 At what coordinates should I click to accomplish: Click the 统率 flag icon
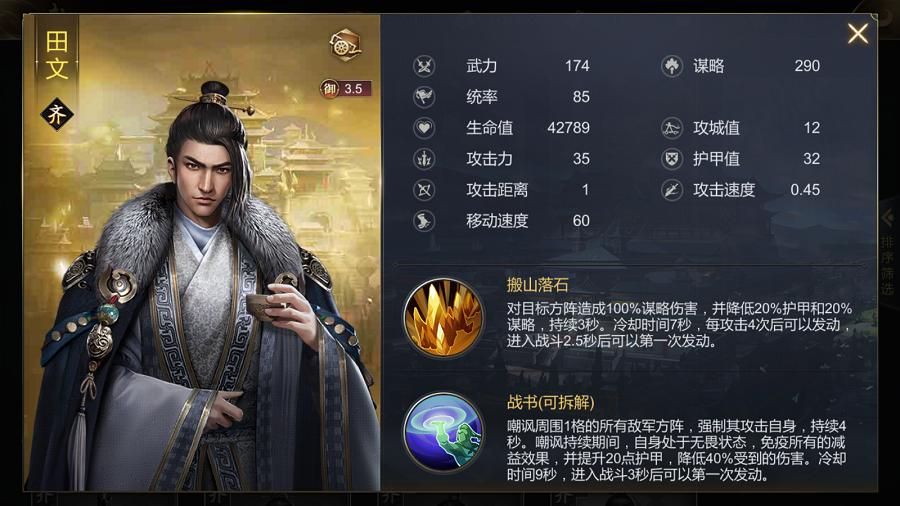pyautogui.click(x=424, y=97)
